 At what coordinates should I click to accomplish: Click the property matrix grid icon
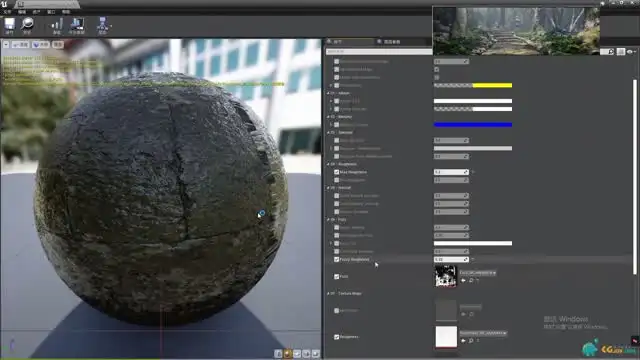[x=621, y=52]
